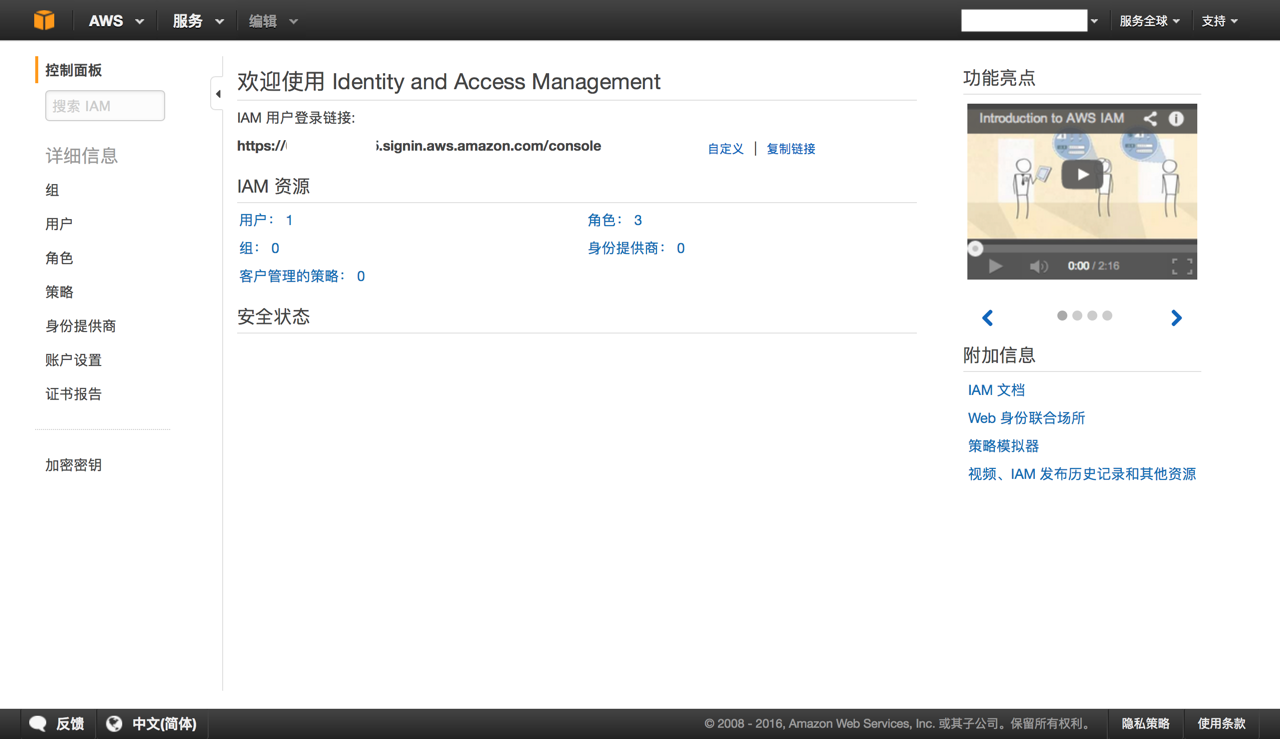The width and height of the screenshot is (1280, 739).
Task: Open the IAM 文档 link
Action: [996, 390]
